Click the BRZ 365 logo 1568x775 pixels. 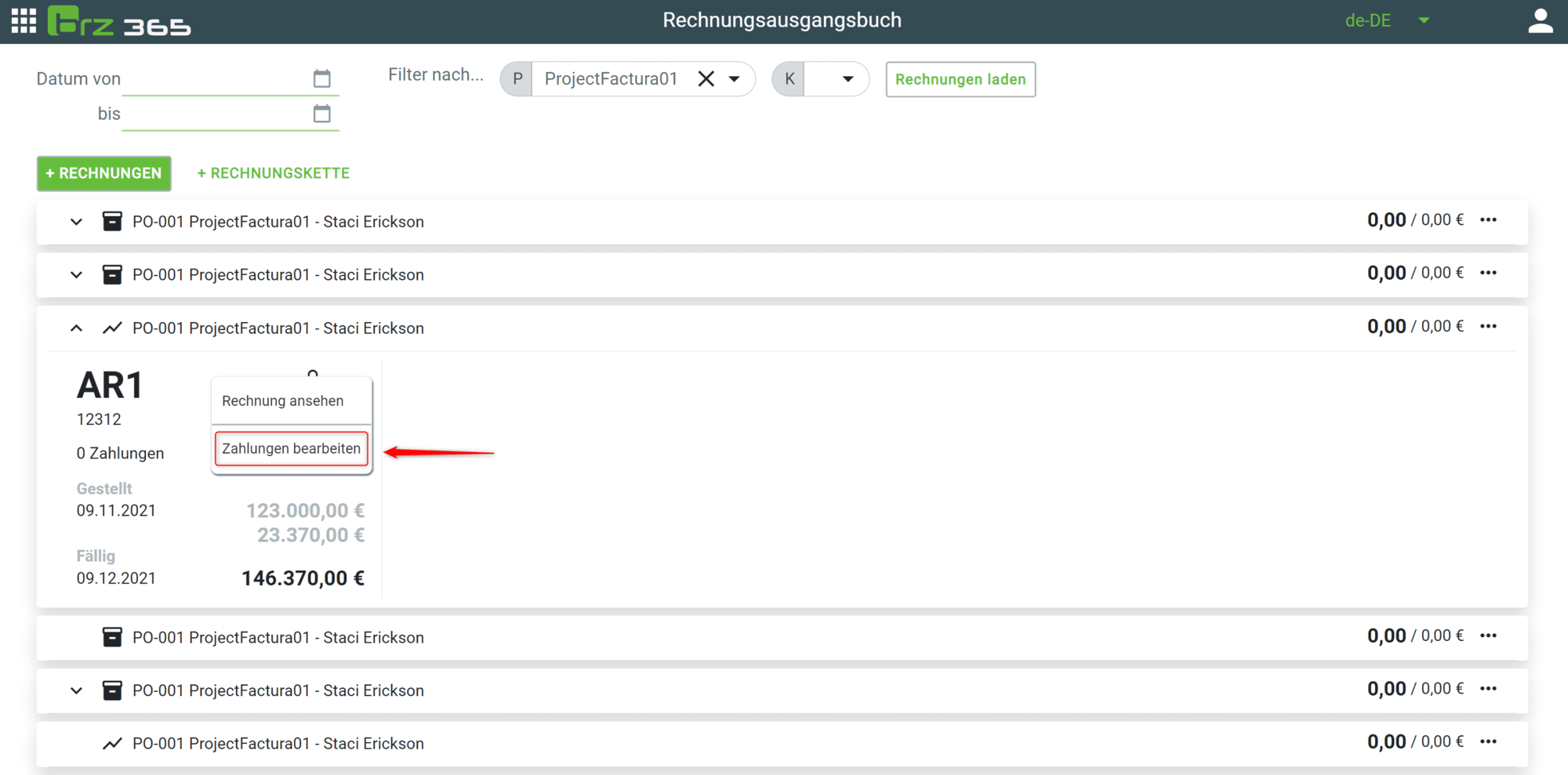pos(119,21)
